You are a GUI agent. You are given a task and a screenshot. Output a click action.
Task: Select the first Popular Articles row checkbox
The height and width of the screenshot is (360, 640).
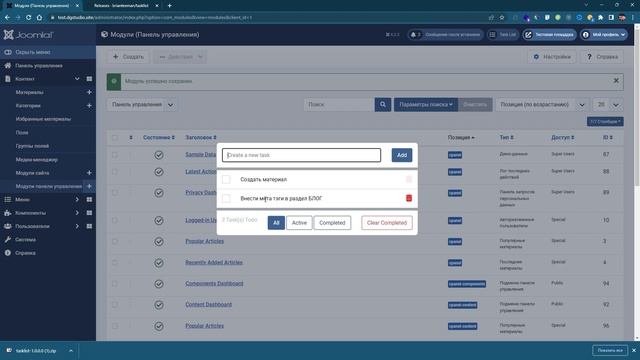pyautogui.click(x=115, y=241)
